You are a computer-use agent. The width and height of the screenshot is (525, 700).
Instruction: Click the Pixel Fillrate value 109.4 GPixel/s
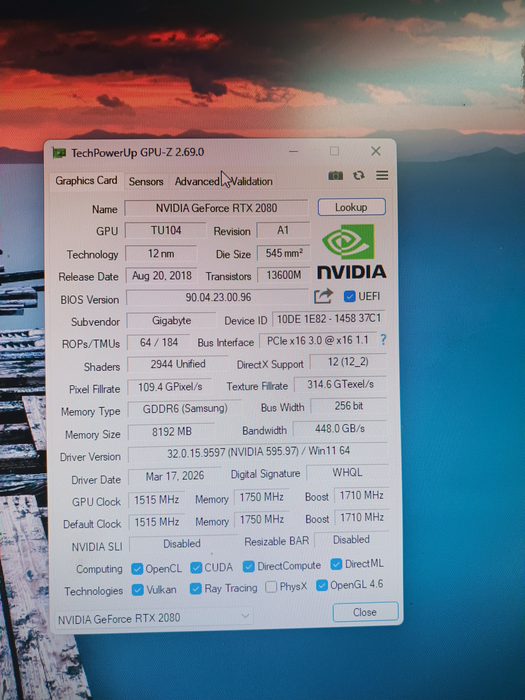click(170, 387)
